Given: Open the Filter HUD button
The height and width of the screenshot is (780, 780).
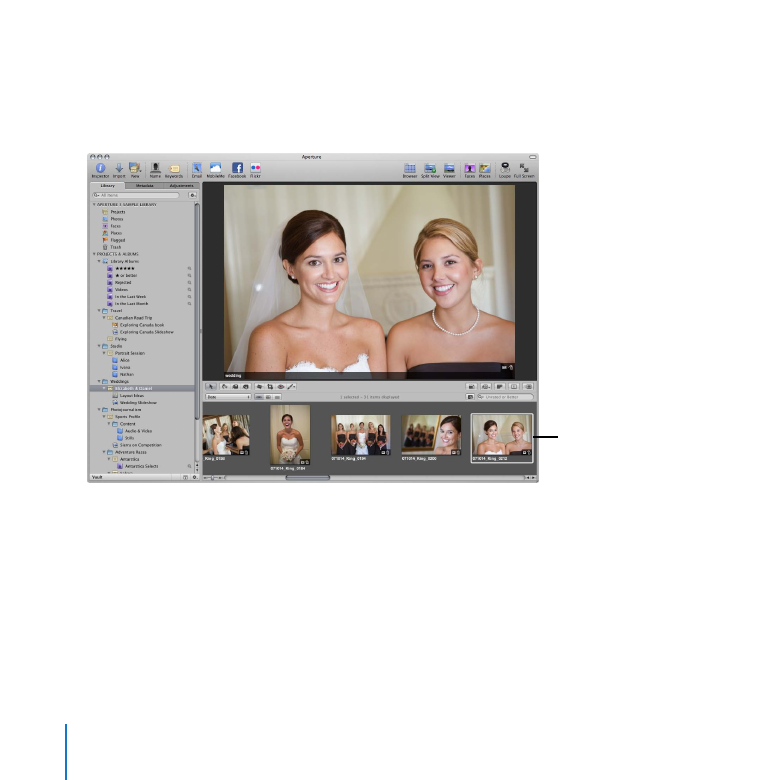Looking at the screenshot, I should click(x=470, y=397).
